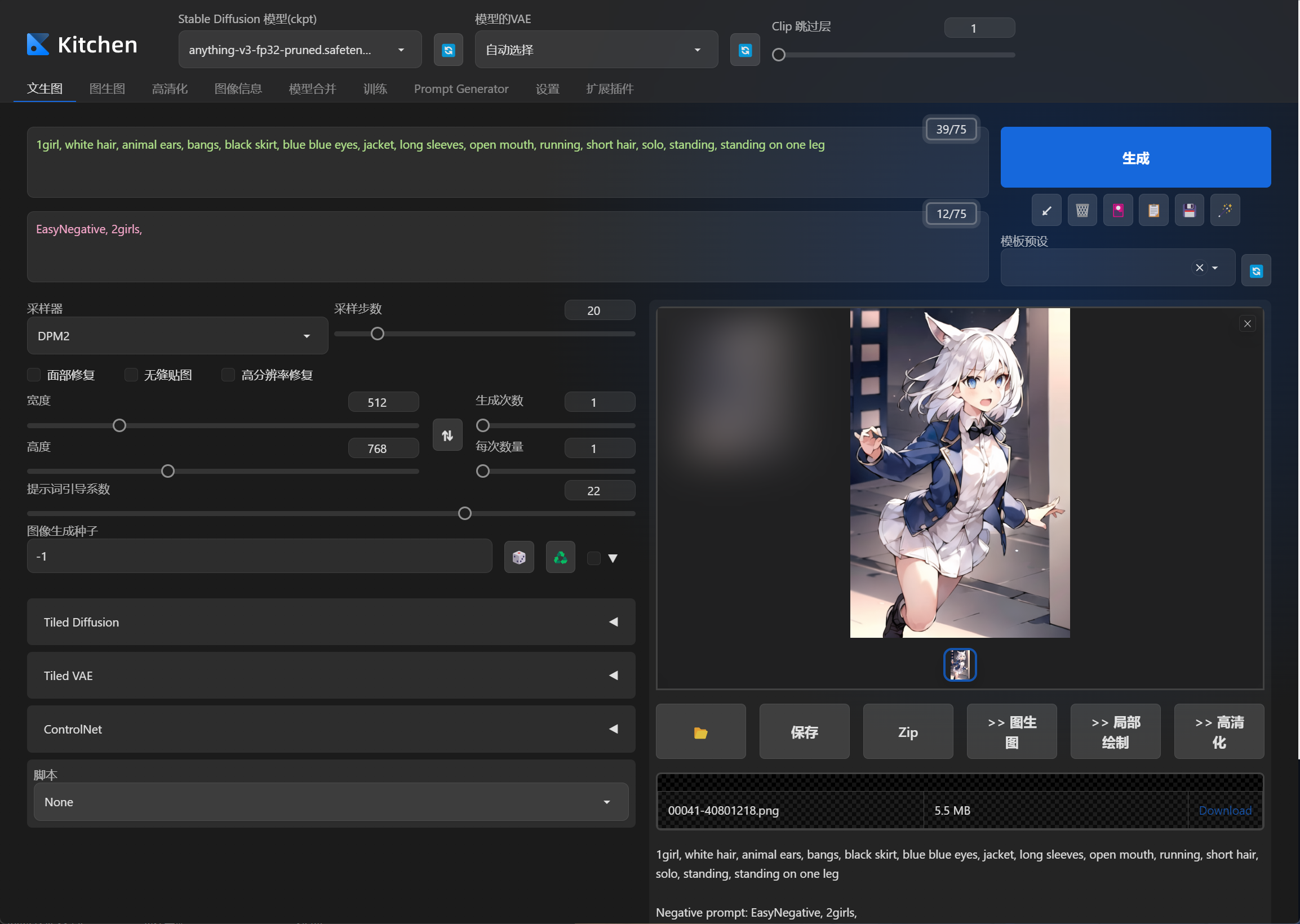The height and width of the screenshot is (924, 1300).
Task: Click the width value field 512
Action: (383, 402)
